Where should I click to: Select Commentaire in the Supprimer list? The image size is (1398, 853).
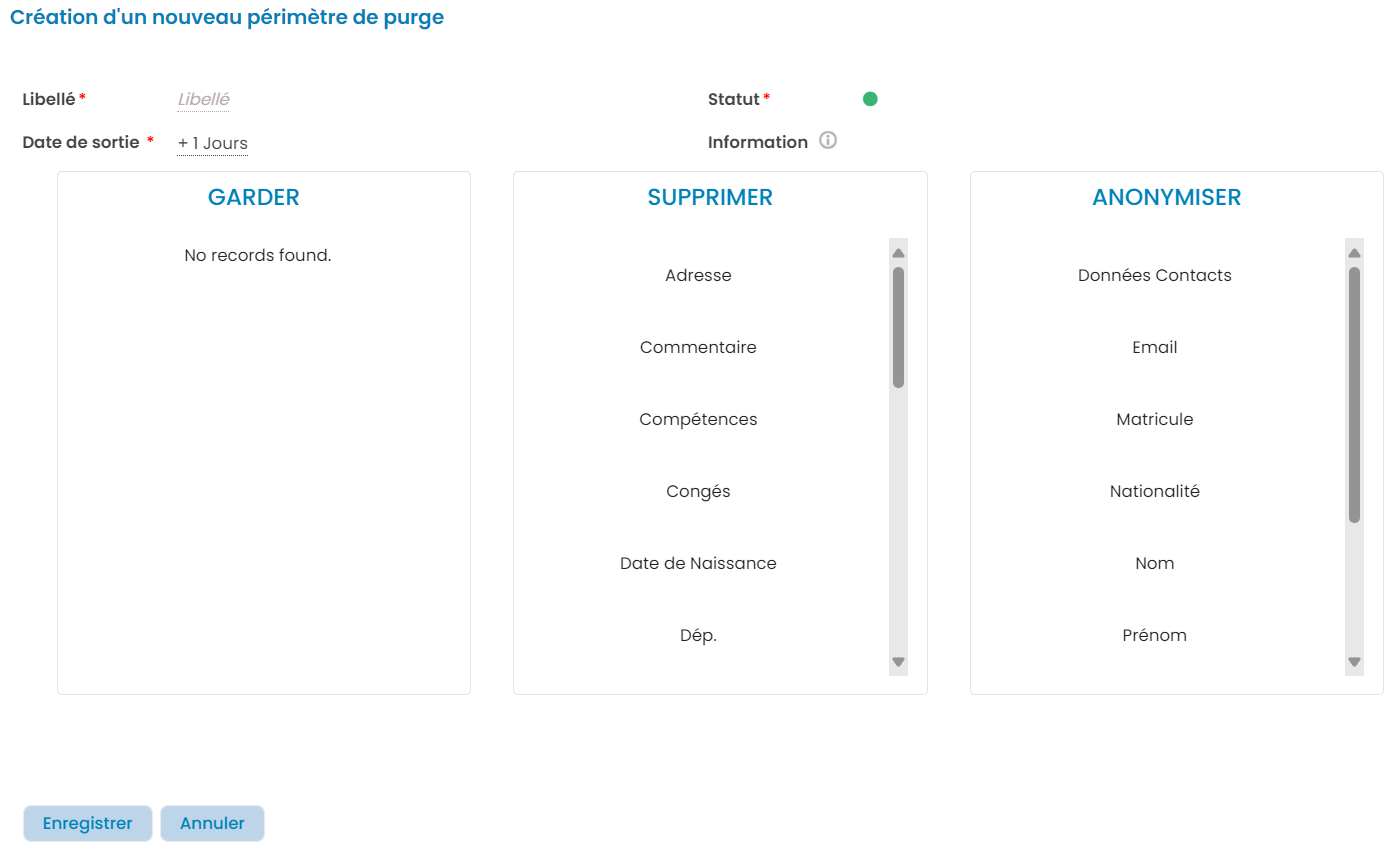pyautogui.click(x=698, y=347)
